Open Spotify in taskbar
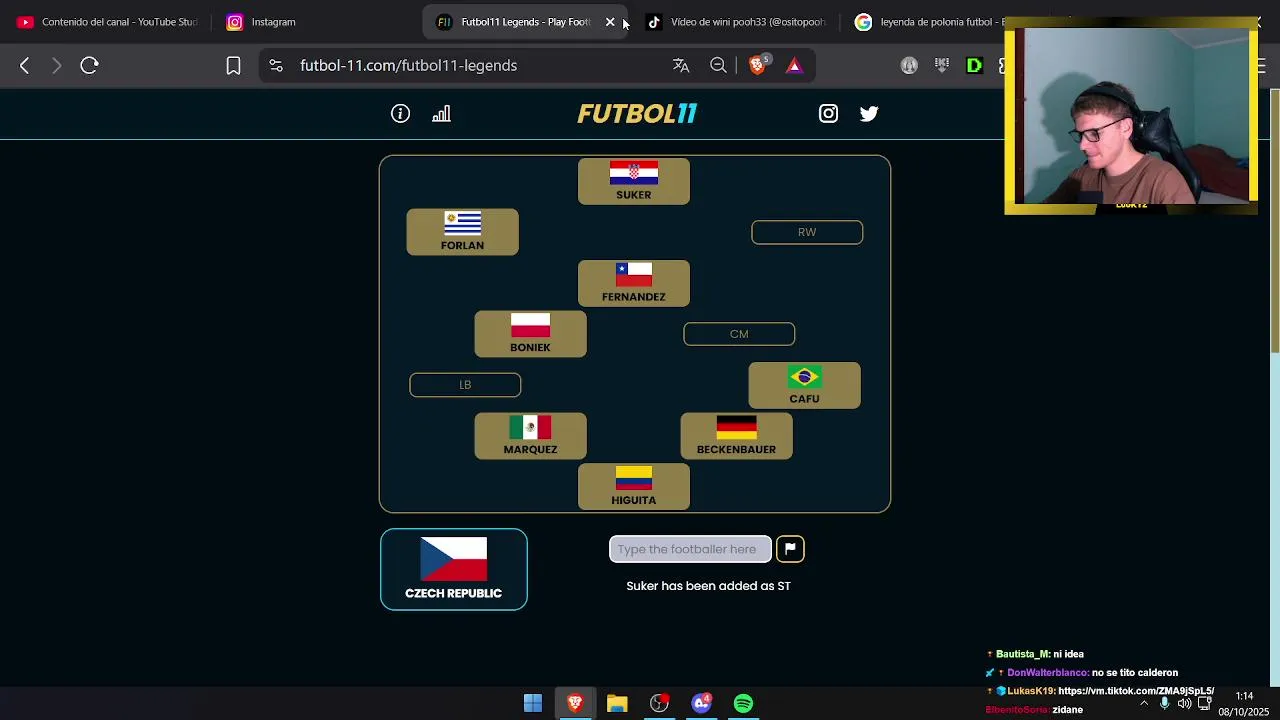 point(743,704)
